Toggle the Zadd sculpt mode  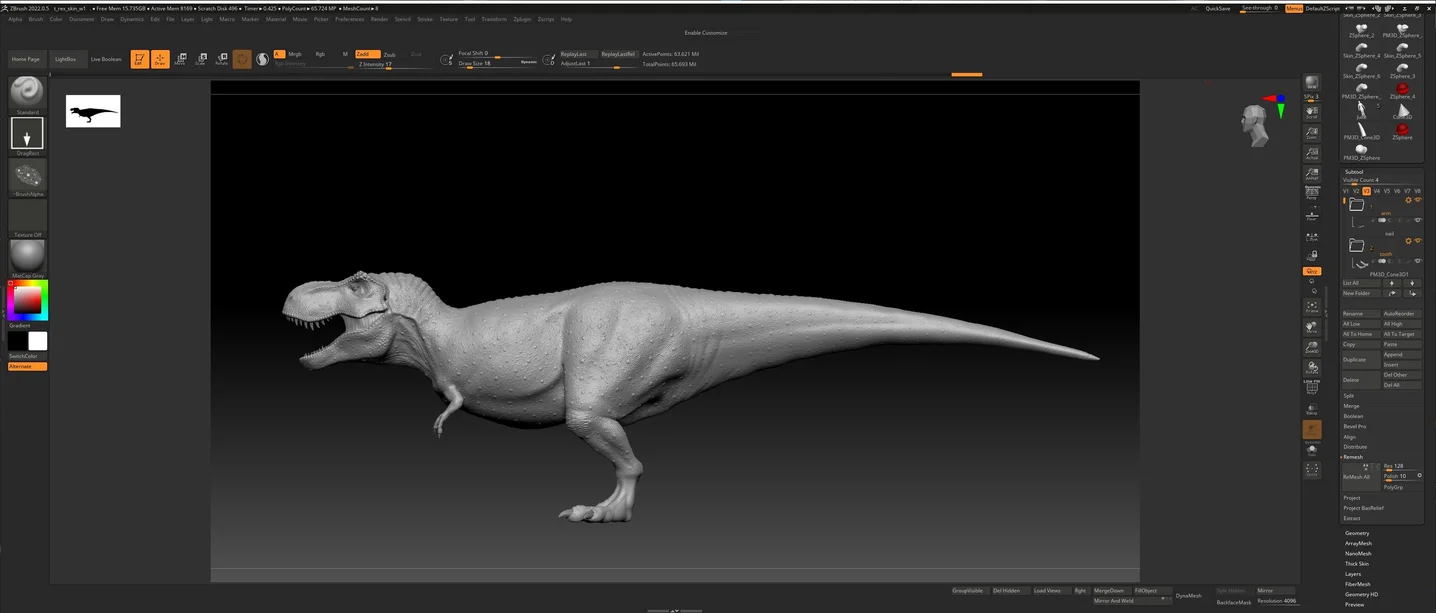coord(366,54)
